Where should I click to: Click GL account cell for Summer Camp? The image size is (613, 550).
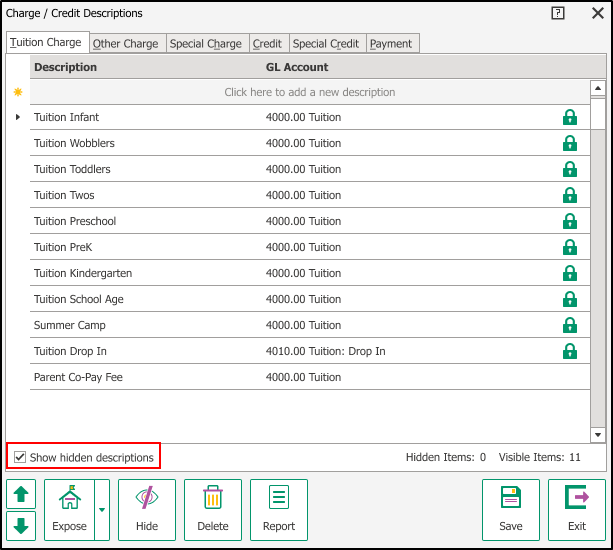coord(303,325)
